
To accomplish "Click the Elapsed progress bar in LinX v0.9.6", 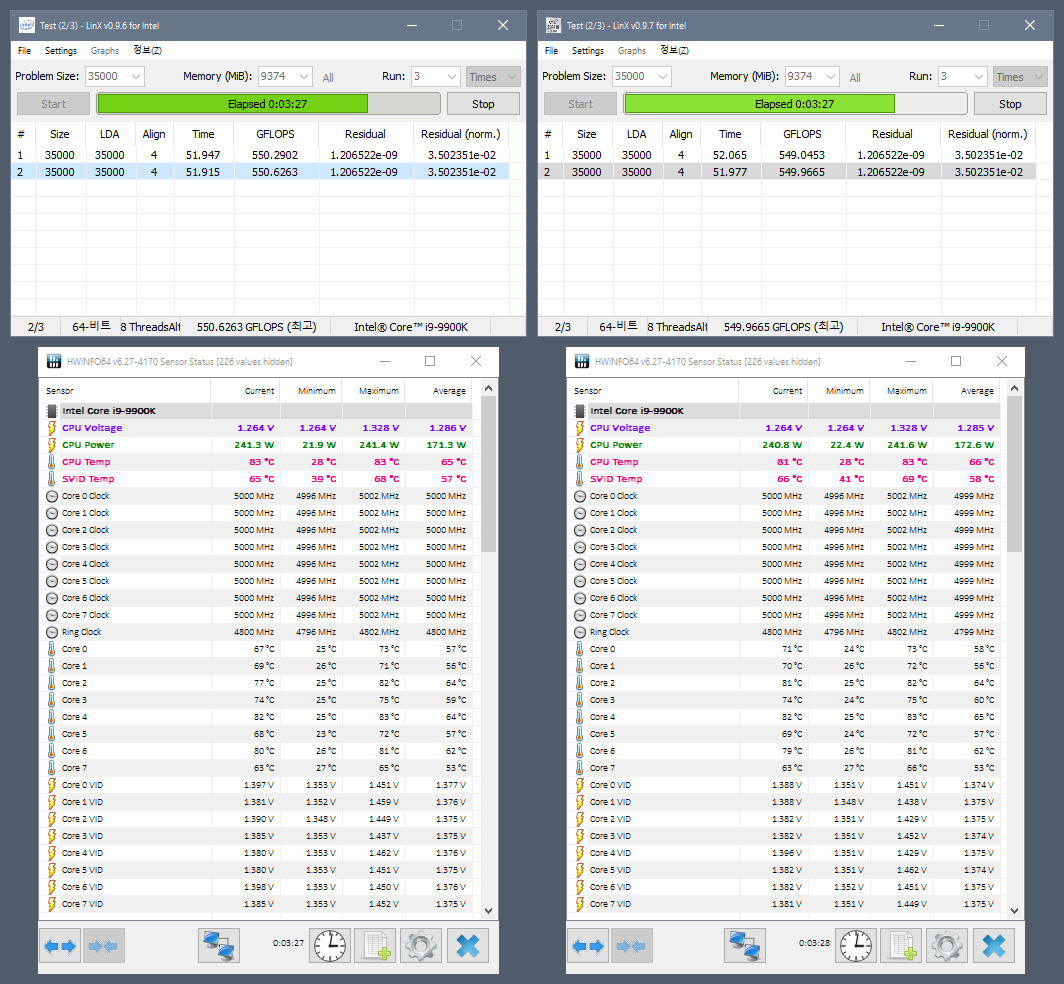I will (269, 104).
